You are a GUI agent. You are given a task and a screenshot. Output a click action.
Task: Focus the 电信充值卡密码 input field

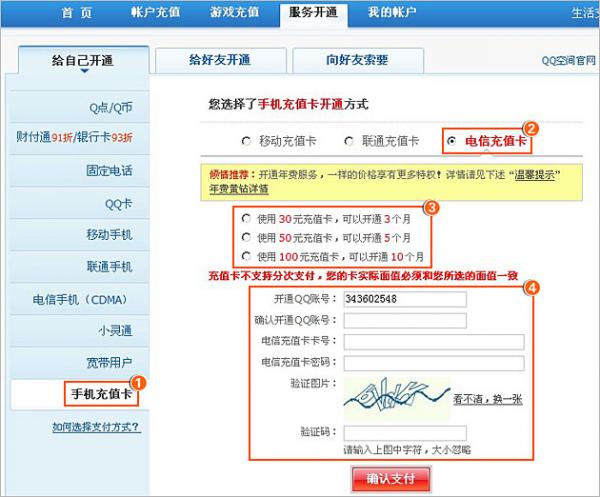tap(432, 362)
